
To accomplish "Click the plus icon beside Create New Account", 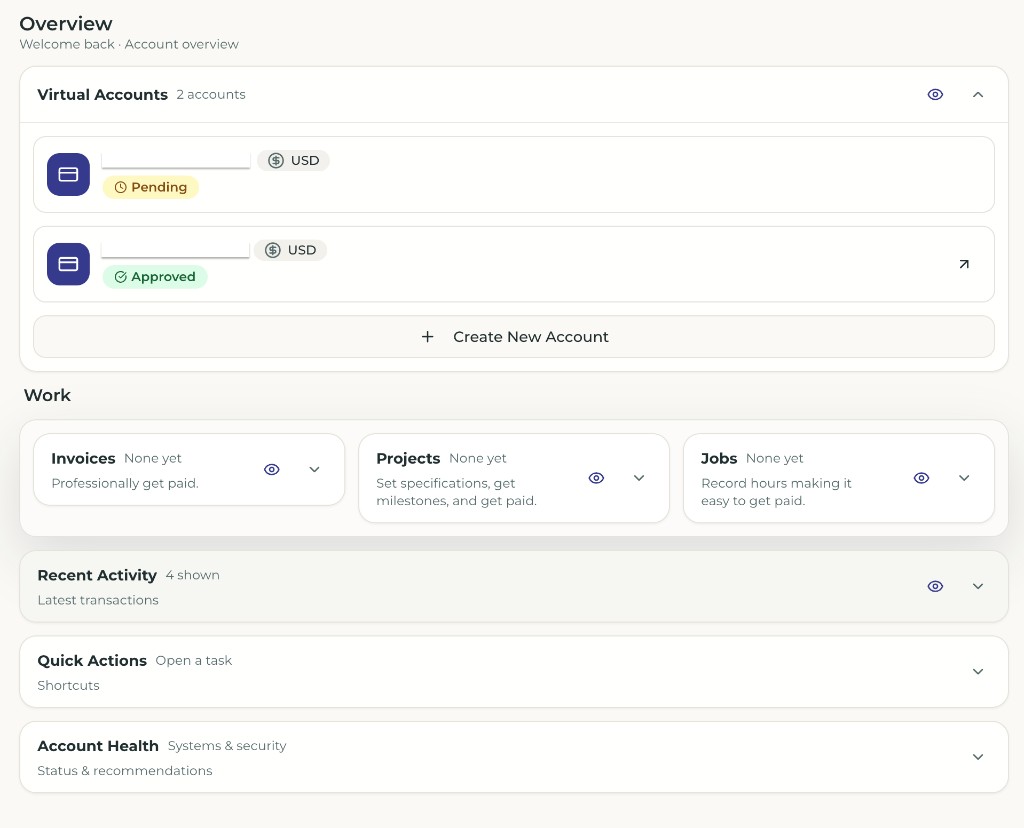I will click(427, 336).
